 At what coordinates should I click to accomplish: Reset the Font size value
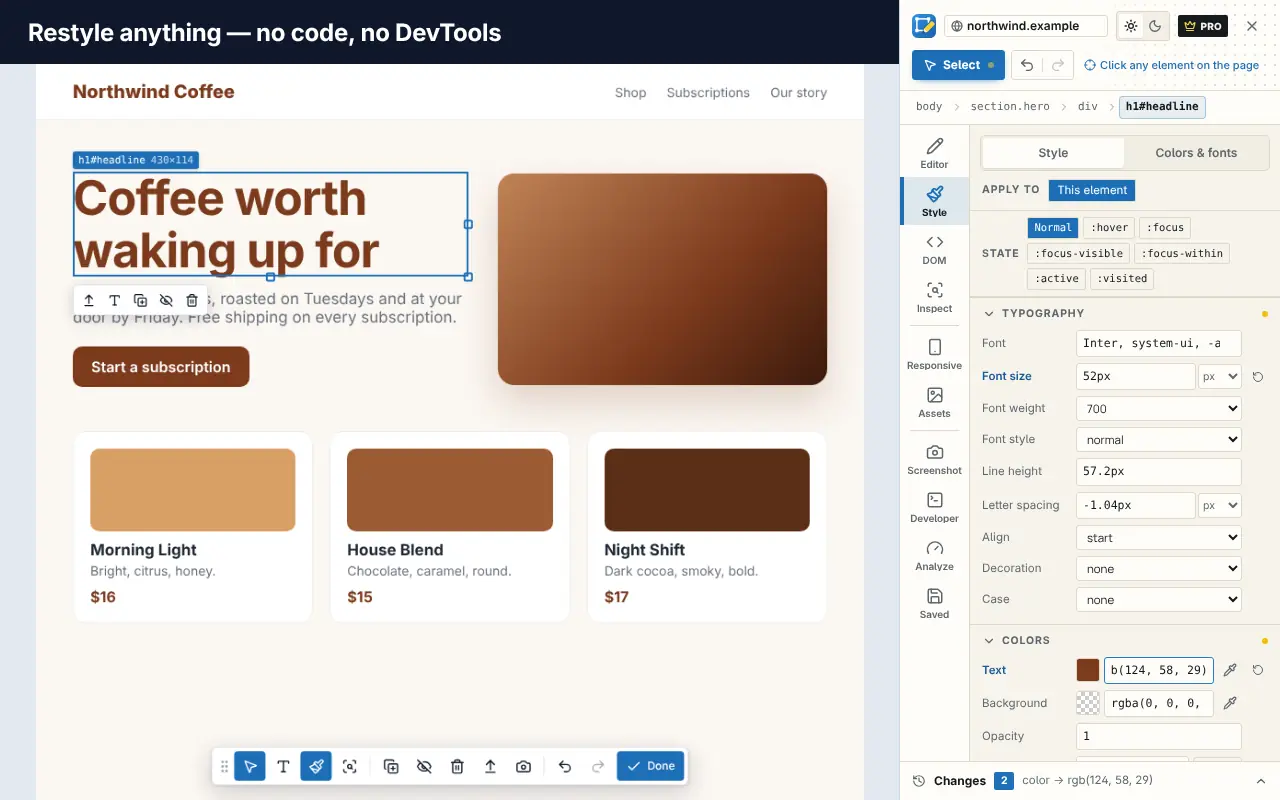pos(1258,377)
